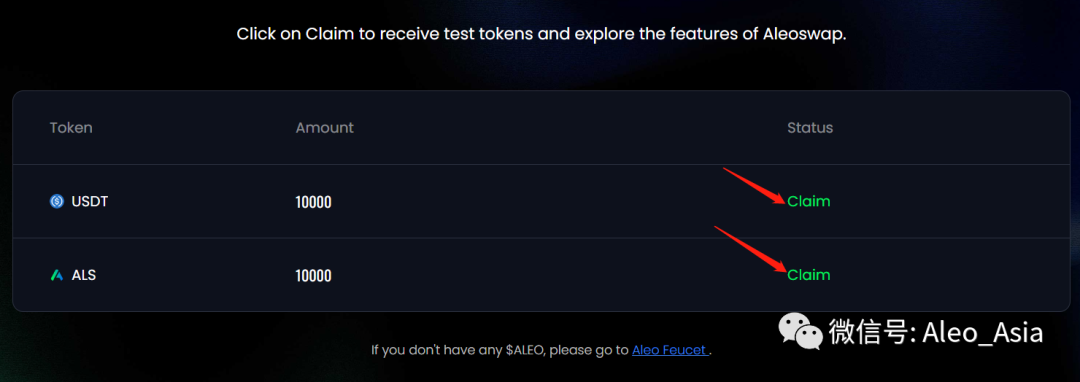Click the Status column header
The image size is (1080, 382).
click(x=810, y=128)
